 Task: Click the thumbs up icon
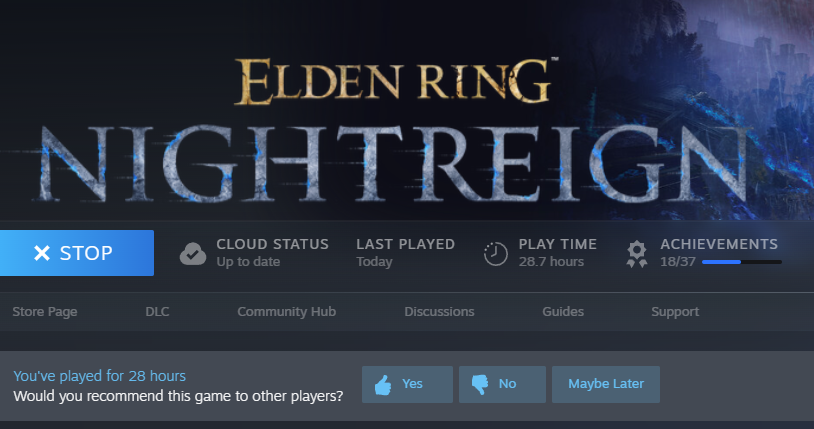click(383, 385)
